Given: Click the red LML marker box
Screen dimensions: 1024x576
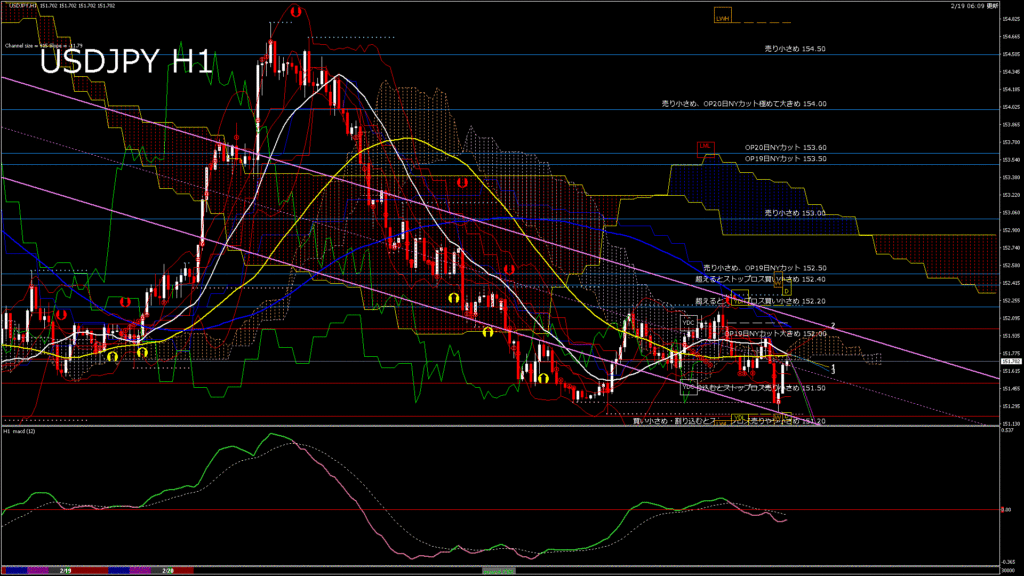Looking at the screenshot, I should click(x=706, y=147).
